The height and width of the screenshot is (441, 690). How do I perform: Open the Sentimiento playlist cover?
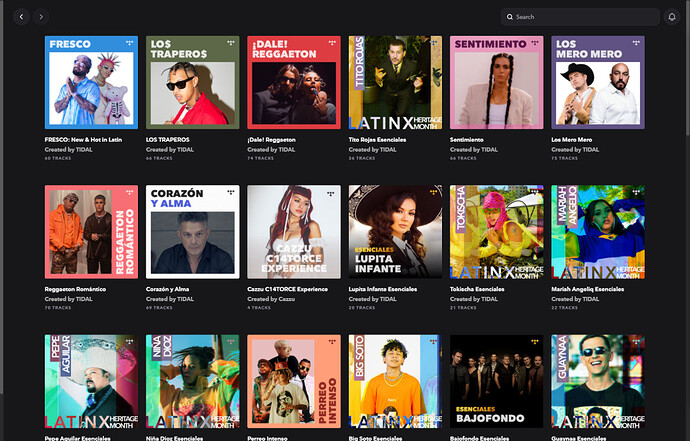click(496, 82)
